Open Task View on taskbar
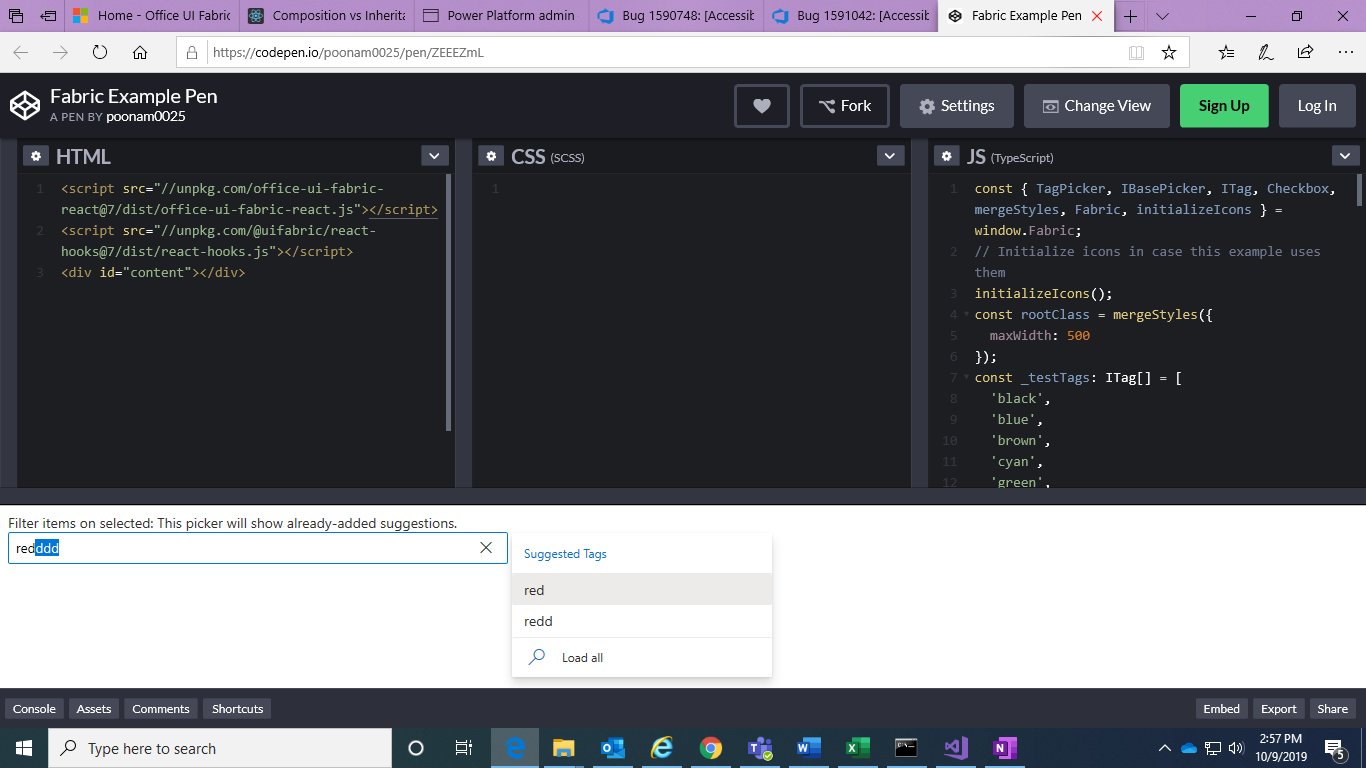Image resolution: width=1366 pixels, height=768 pixels. point(464,748)
